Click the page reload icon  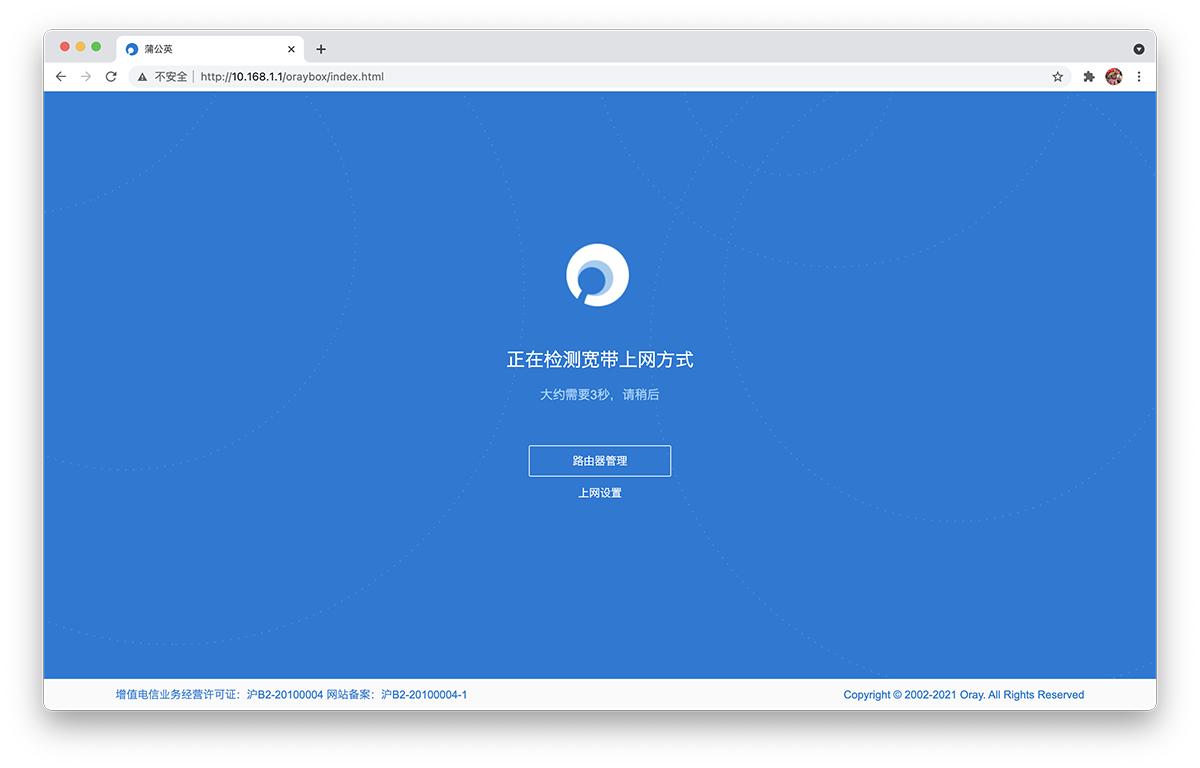click(x=110, y=76)
